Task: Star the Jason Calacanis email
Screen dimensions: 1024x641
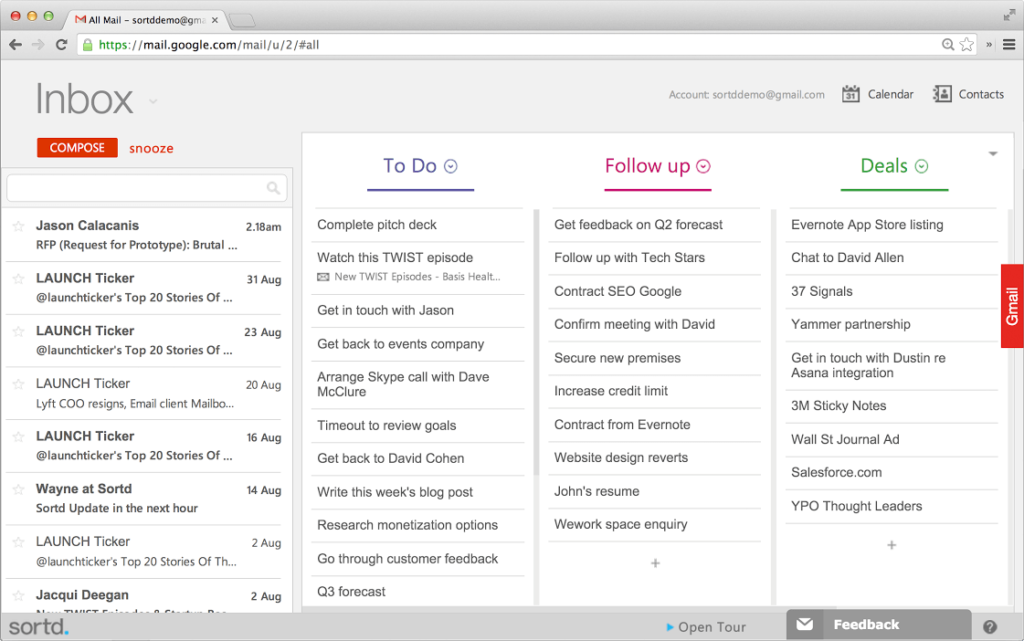Action: 17,226
